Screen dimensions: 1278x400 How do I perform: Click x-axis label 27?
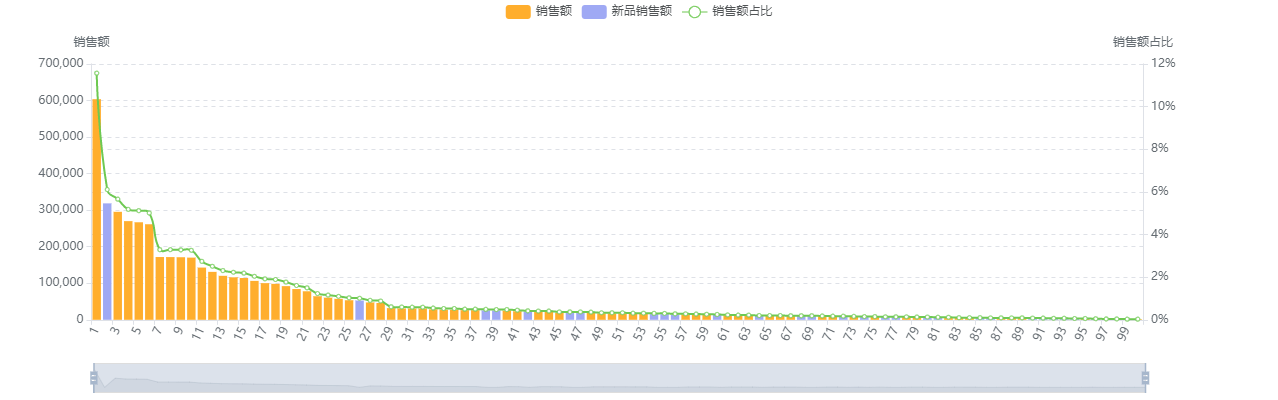tap(366, 333)
